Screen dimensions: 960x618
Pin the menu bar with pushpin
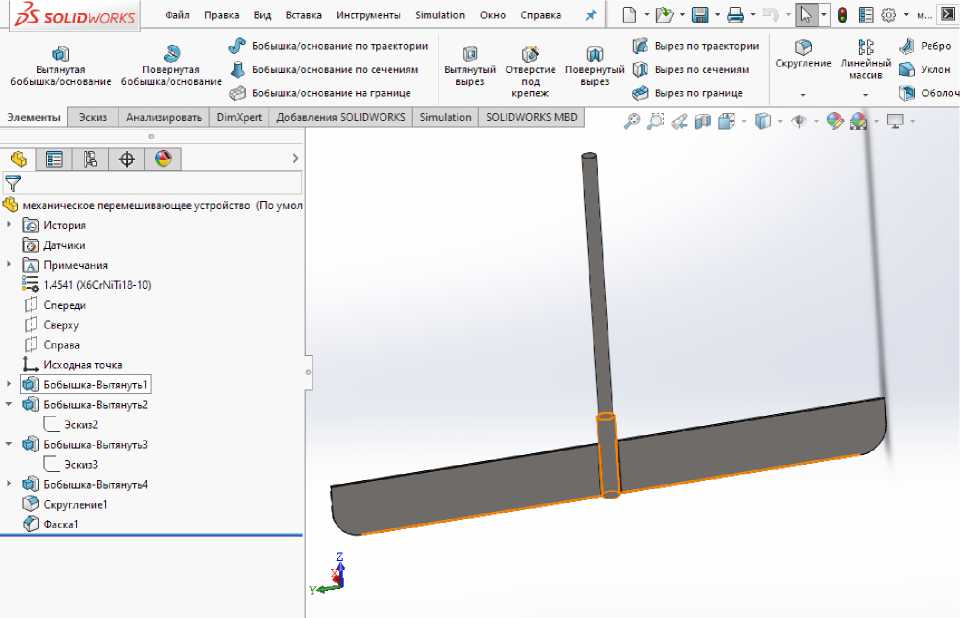click(x=590, y=15)
